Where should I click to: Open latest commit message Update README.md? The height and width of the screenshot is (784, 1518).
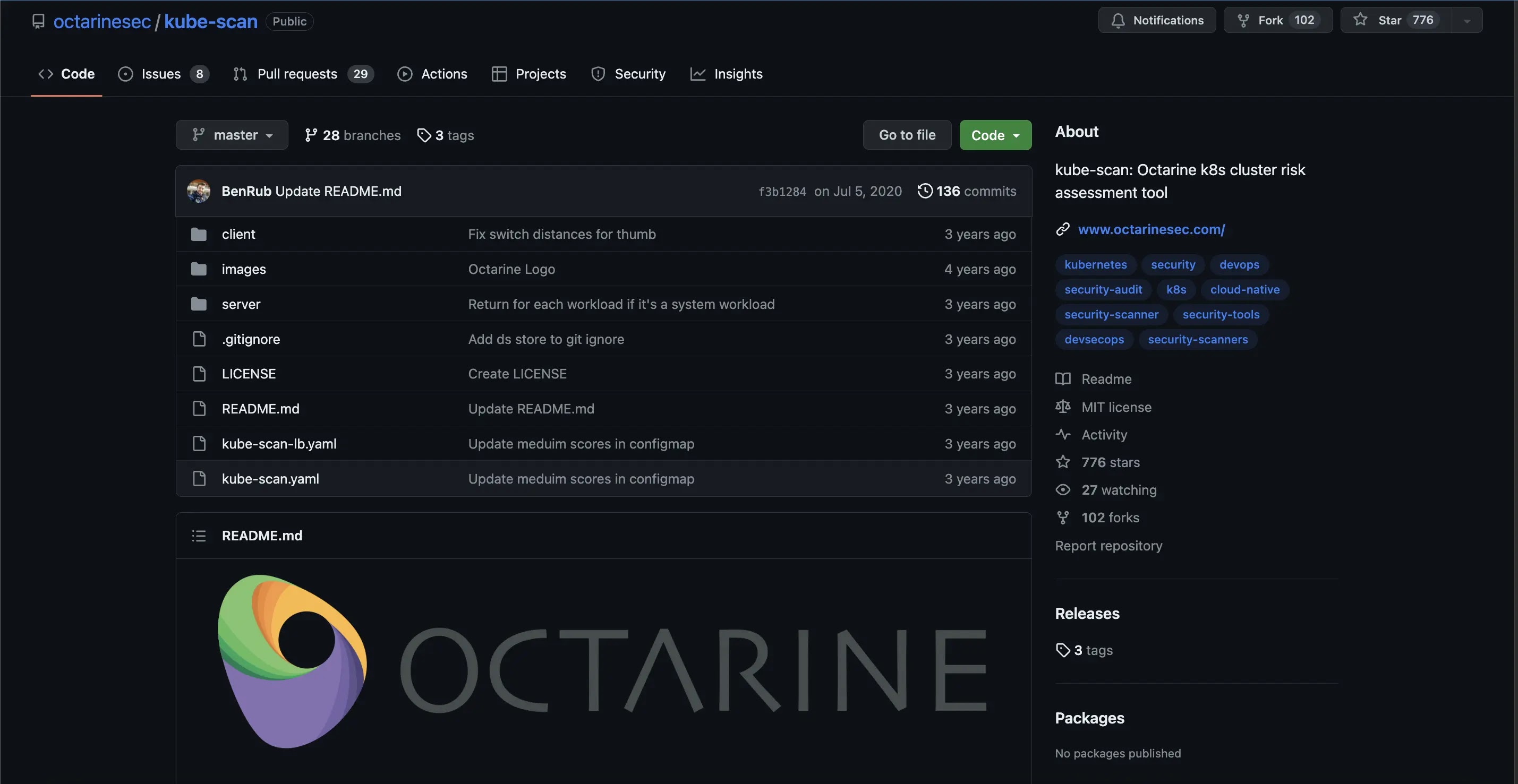coord(338,191)
